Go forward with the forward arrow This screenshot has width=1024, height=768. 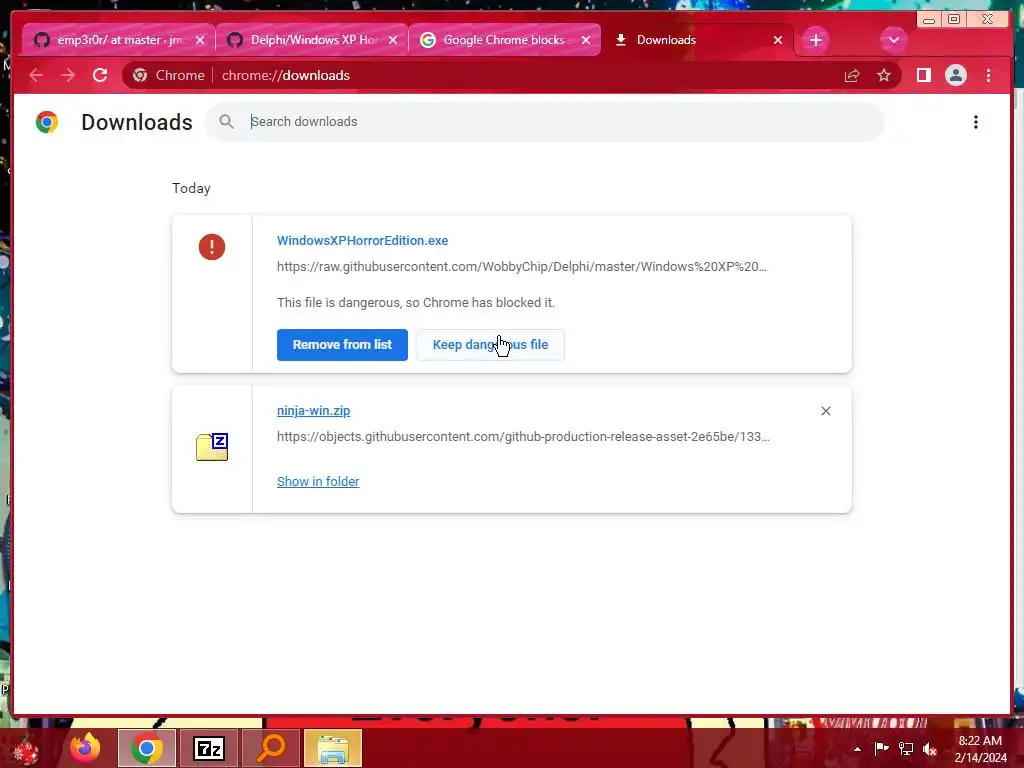[x=67, y=75]
